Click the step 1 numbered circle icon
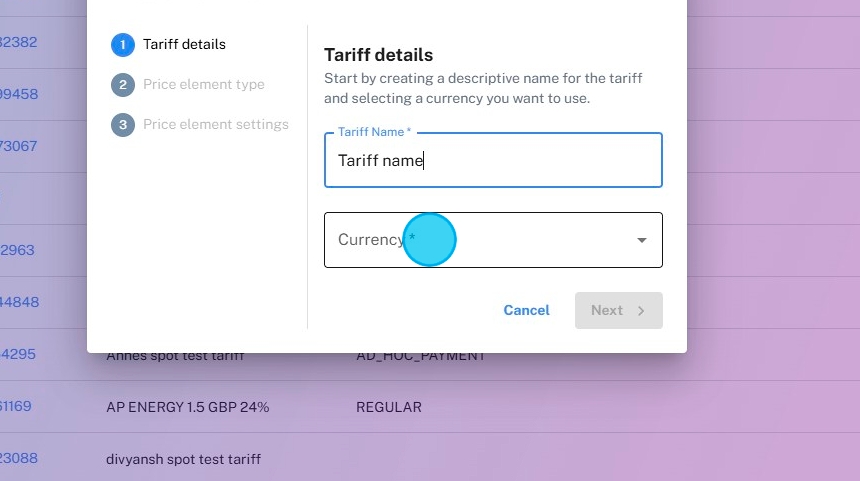 point(123,45)
